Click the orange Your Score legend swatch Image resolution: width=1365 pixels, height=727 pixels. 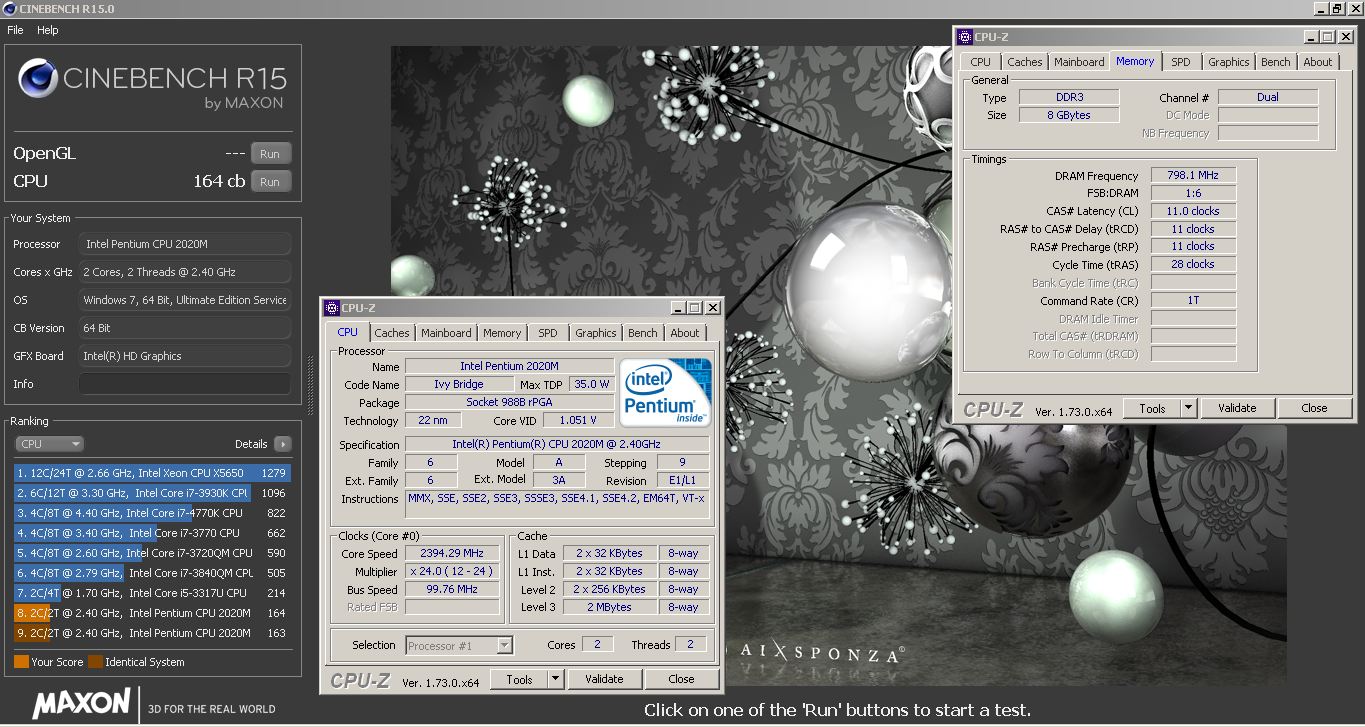click(21, 662)
